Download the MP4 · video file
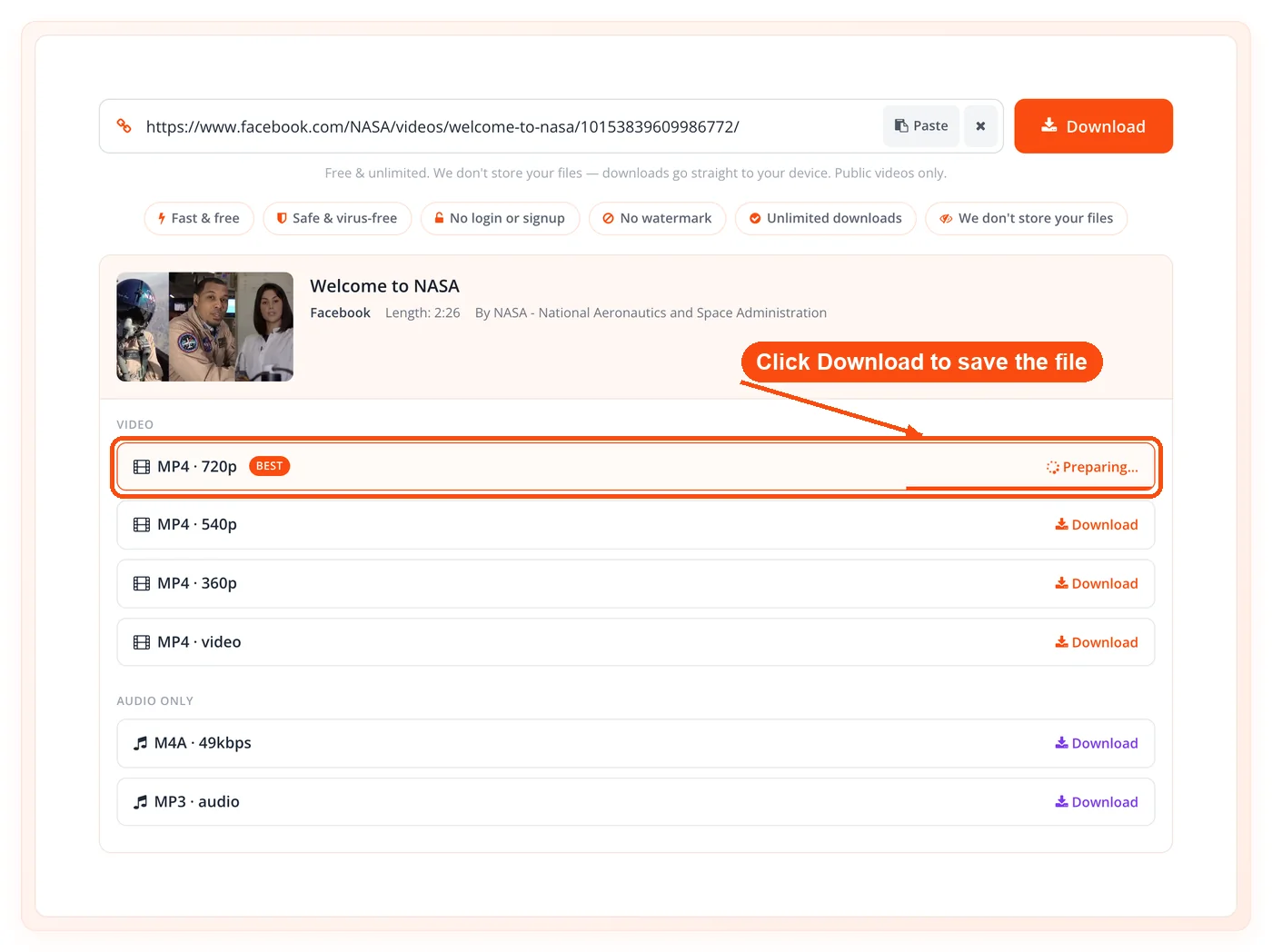Viewport: 1272px width, 952px height. pos(1096,642)
